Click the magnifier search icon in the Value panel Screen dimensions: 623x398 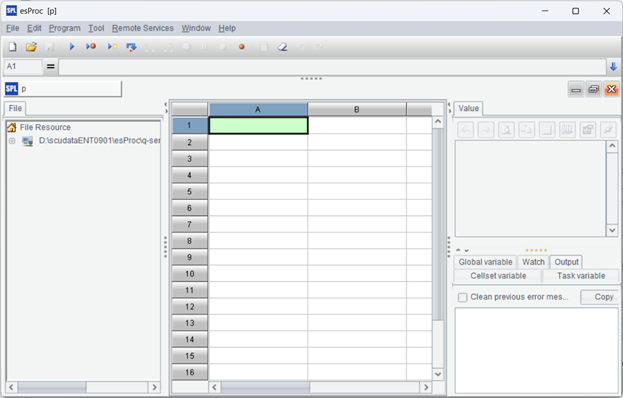pos(506,129)
